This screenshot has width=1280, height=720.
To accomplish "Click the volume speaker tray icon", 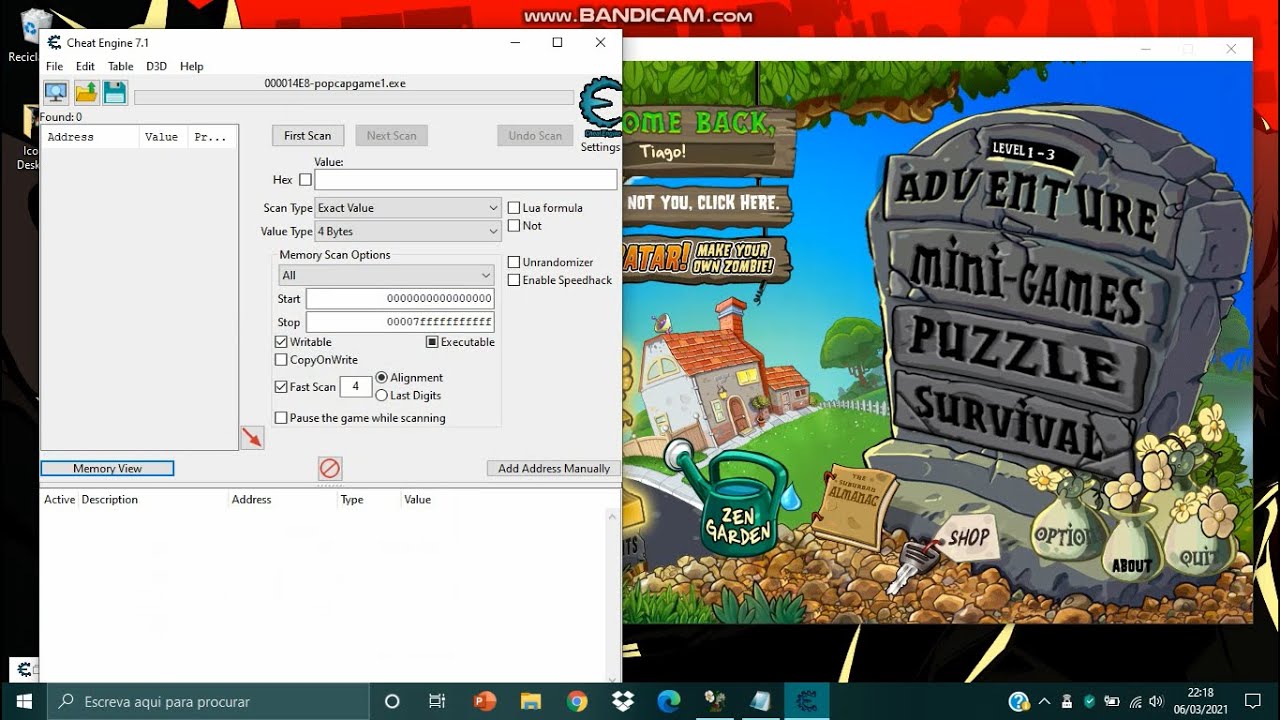I will click(1156, 701).
